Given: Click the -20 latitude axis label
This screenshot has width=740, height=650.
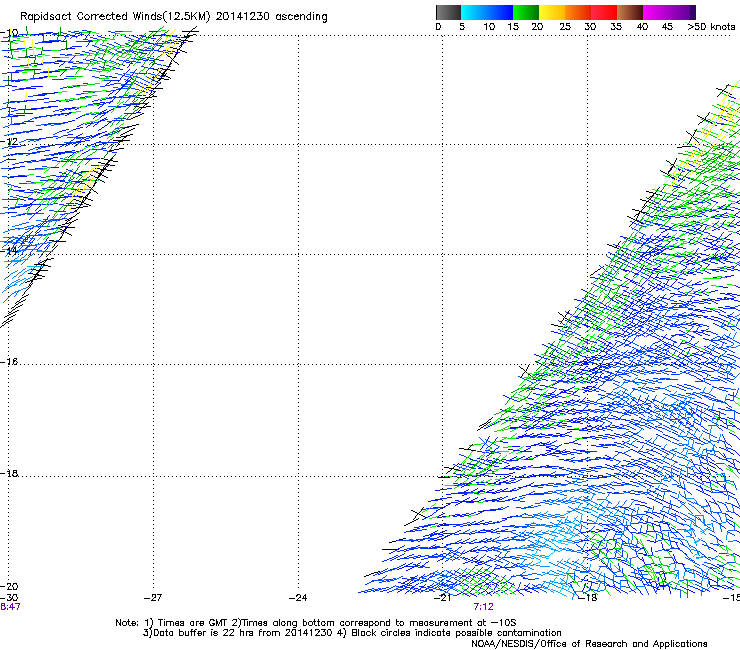Looking at the screenshot, I should click(x=9, y=586).
